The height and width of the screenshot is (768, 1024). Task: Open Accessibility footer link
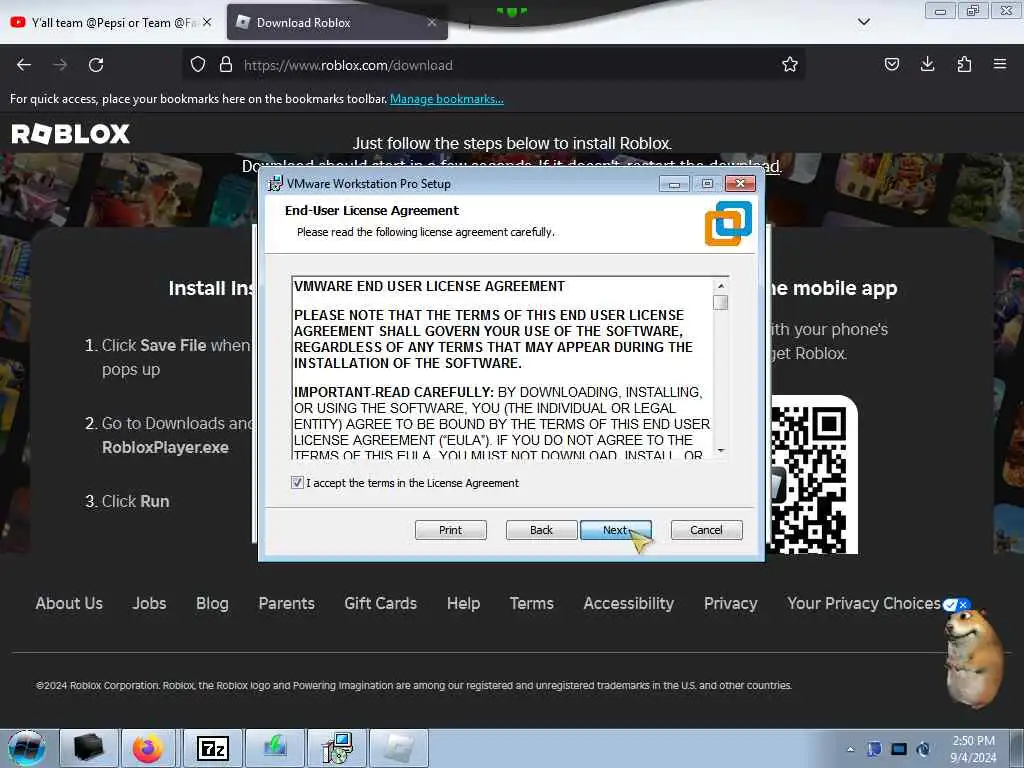[x=629, y=603]
